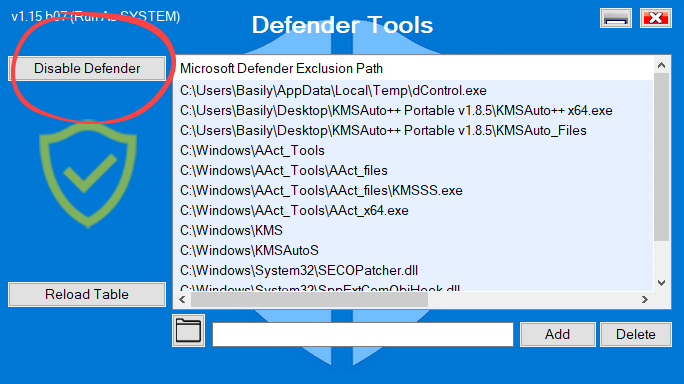Viewport: 684px width, 384px height.
Task: Select the KMSSS.exe exclusion row
Action: pyautogui.click(x=414, y=191)
